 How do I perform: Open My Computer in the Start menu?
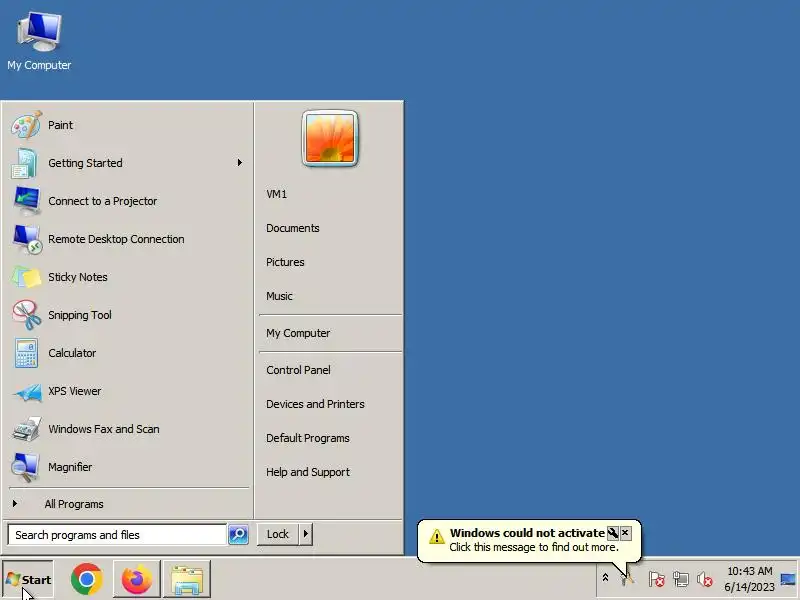coord(298,333)
